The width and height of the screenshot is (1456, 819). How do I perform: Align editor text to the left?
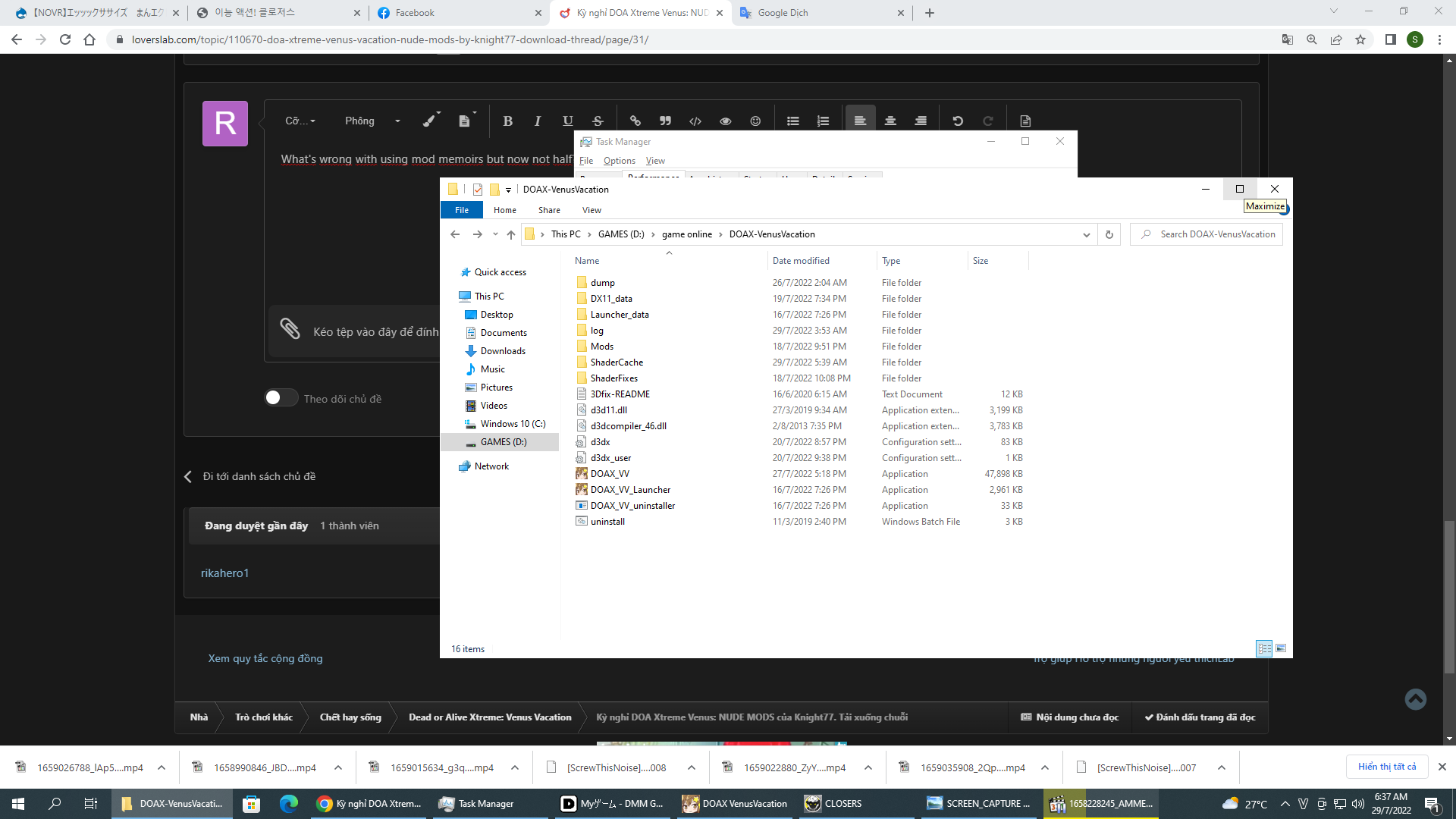point(860,121)
